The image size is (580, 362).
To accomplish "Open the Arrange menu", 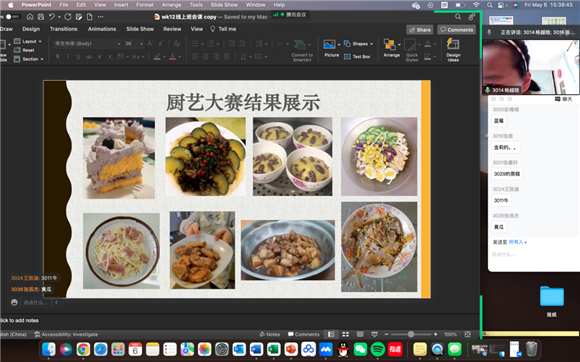I will coord(391,48).
